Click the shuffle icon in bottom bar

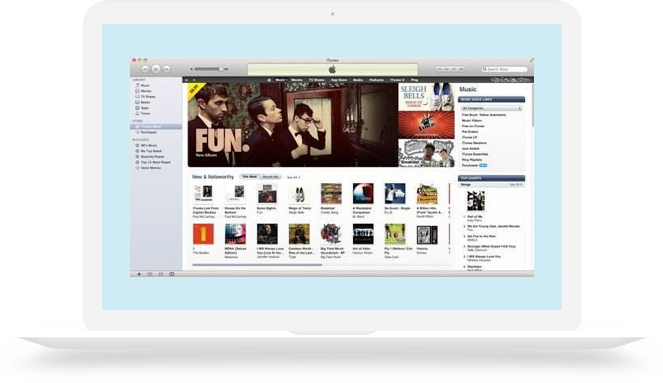(x=150, y=274)
